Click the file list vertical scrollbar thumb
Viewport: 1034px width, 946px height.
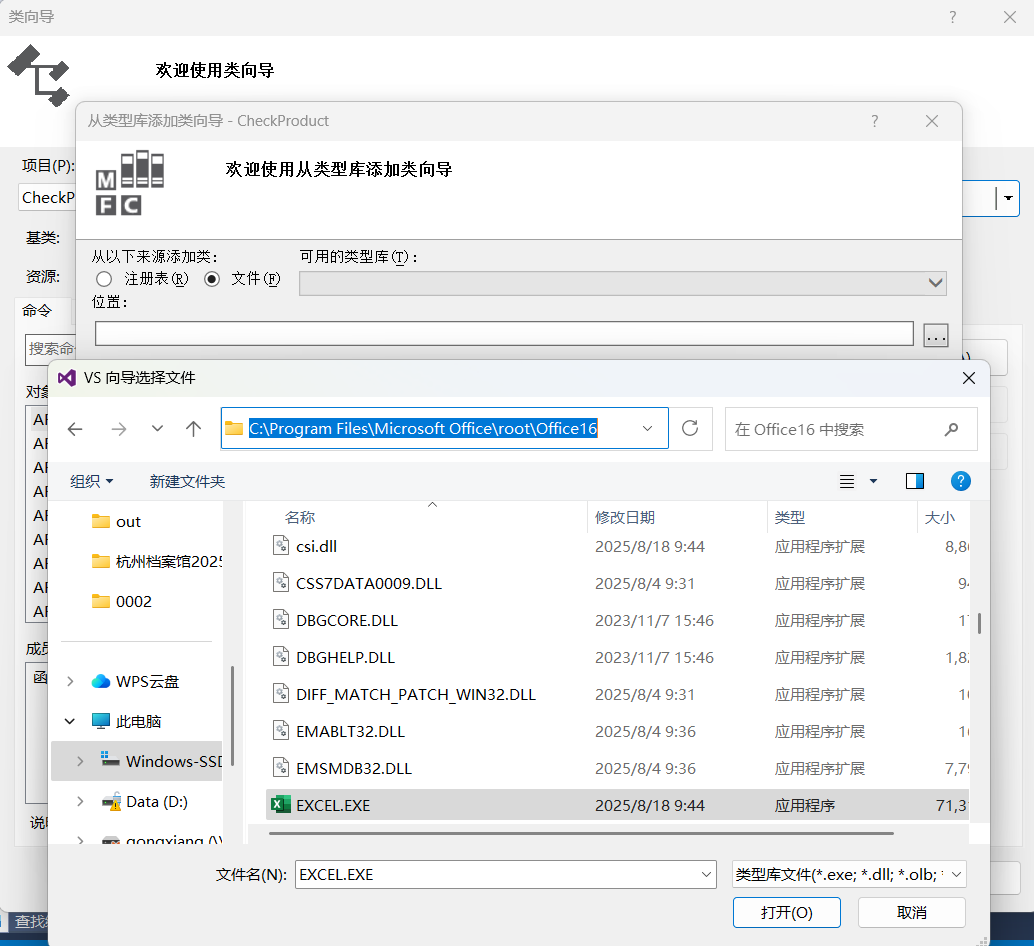[x=979, y=623]
